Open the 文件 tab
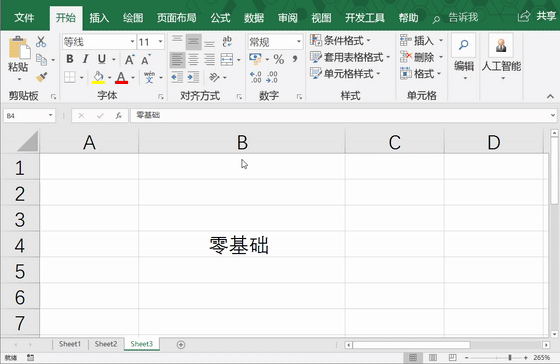Viewport: 560px width, 364px height. pyautogui.click(x=24, y=18)
